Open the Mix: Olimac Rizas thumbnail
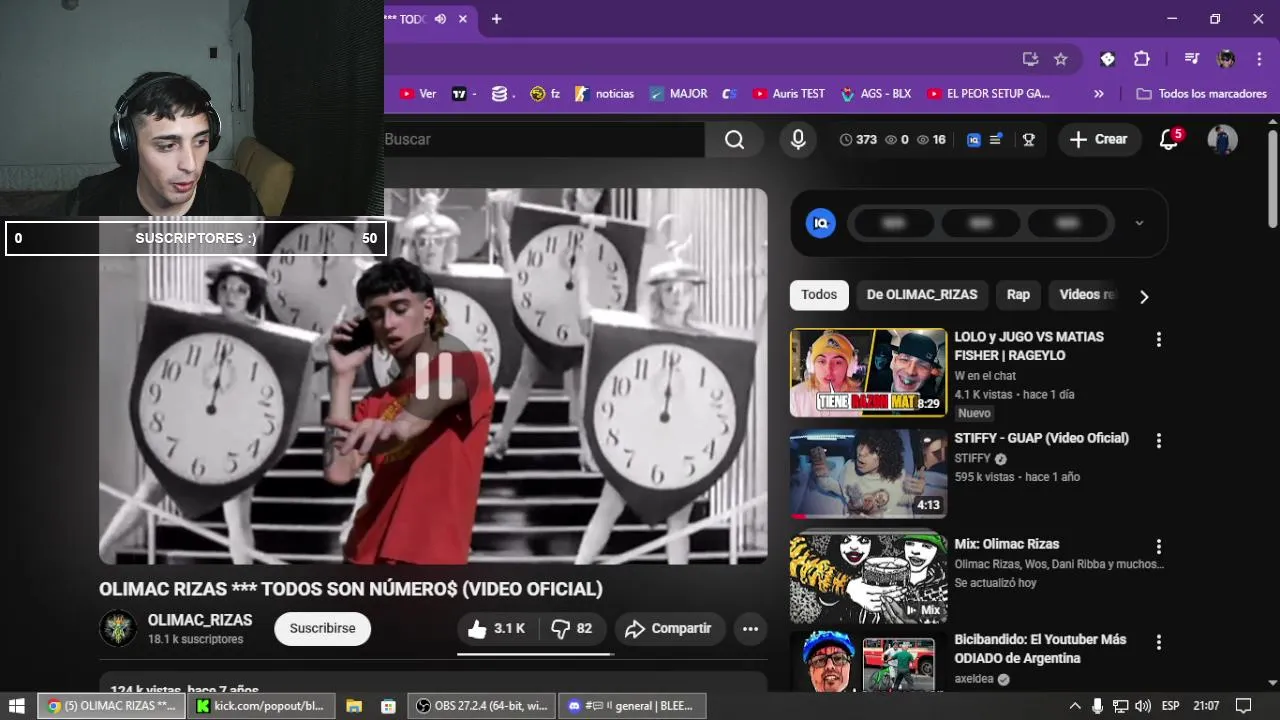 click(868, 579)
